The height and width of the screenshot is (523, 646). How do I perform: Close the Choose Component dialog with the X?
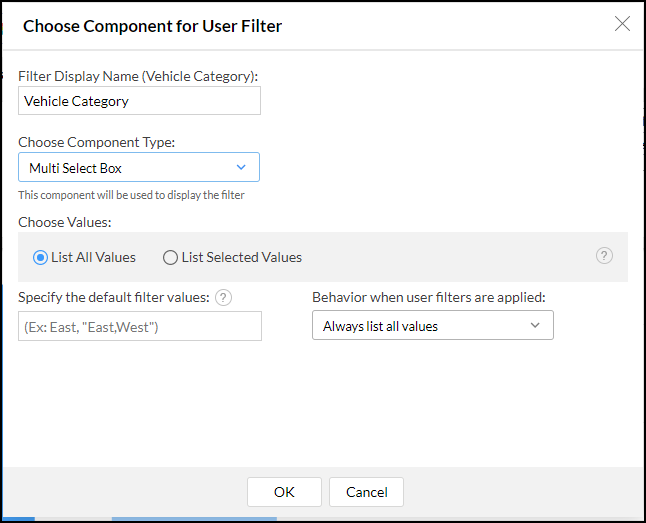click(x=622, y=24)
